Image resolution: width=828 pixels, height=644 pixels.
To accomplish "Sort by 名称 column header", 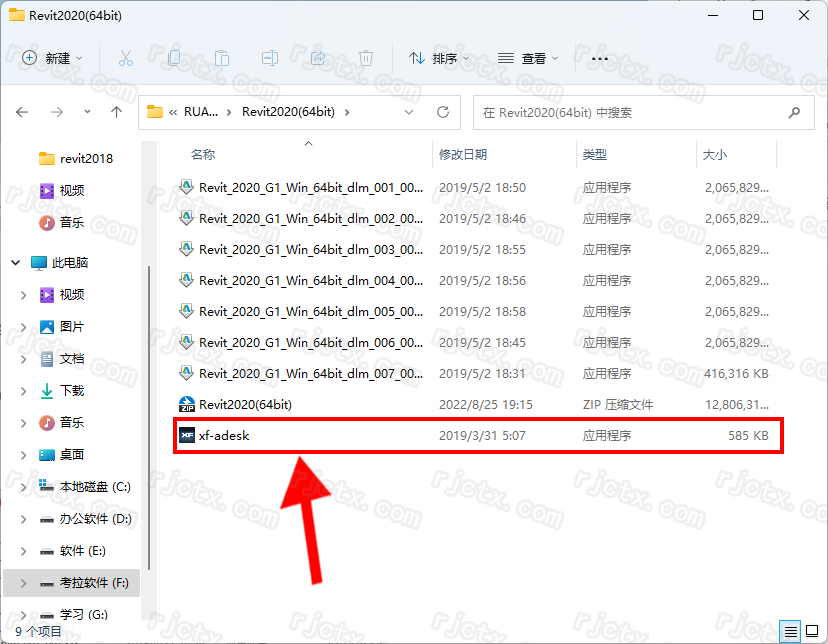I will [203, 155].
